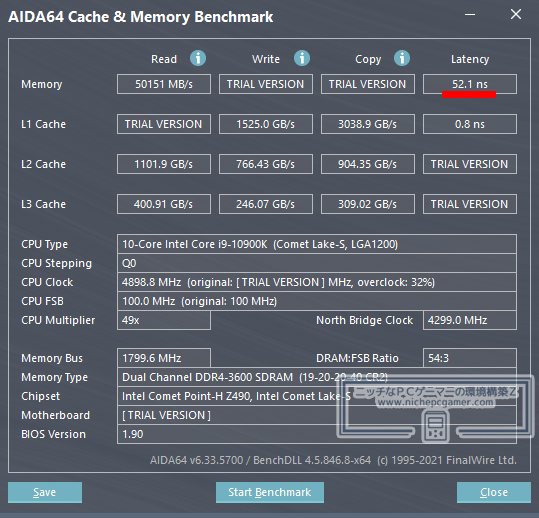Click the L3 Cache read value 400.91 GB/s

(164, 204)
